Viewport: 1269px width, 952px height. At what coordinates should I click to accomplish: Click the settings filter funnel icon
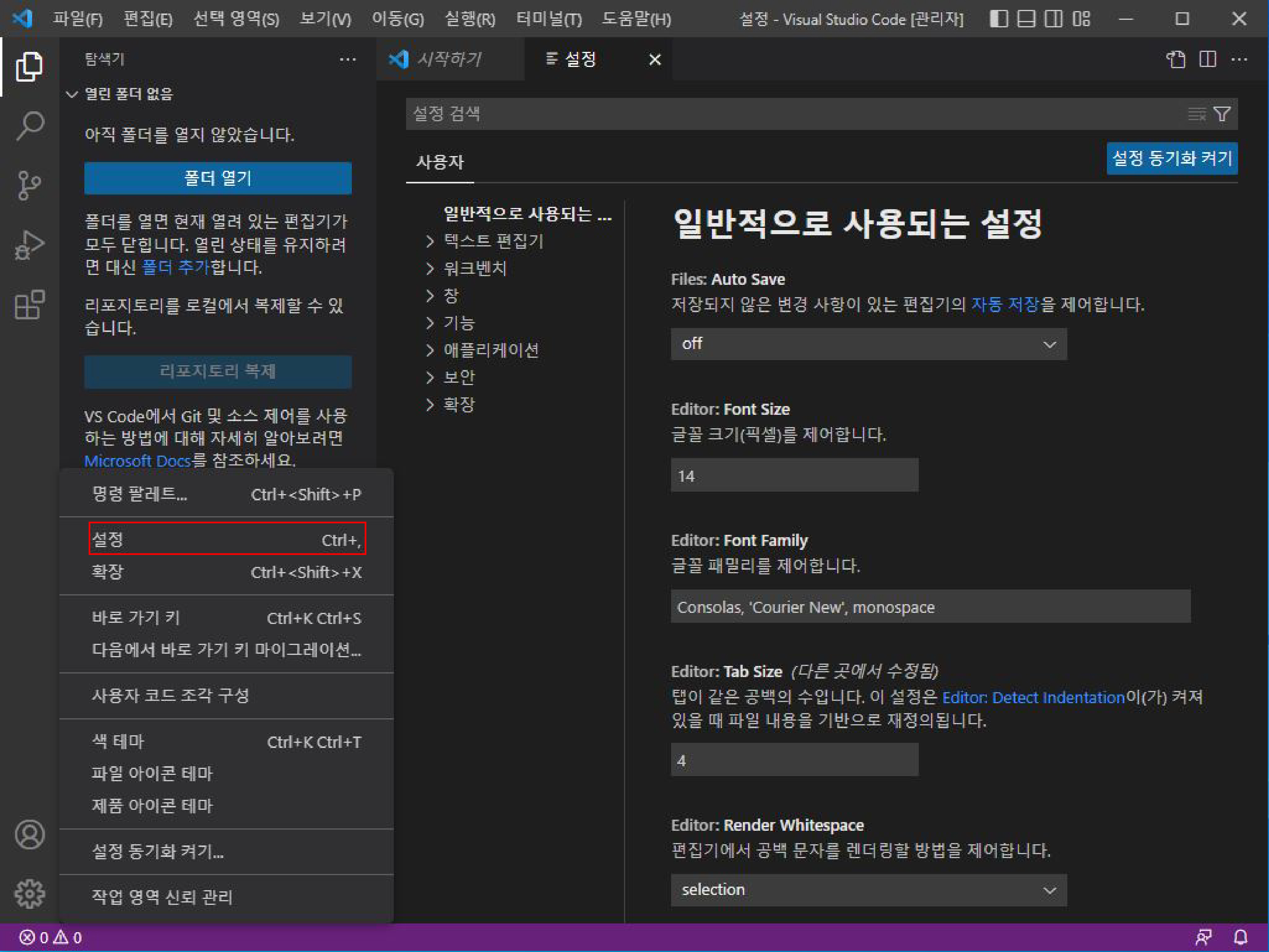pos(1223,114)
